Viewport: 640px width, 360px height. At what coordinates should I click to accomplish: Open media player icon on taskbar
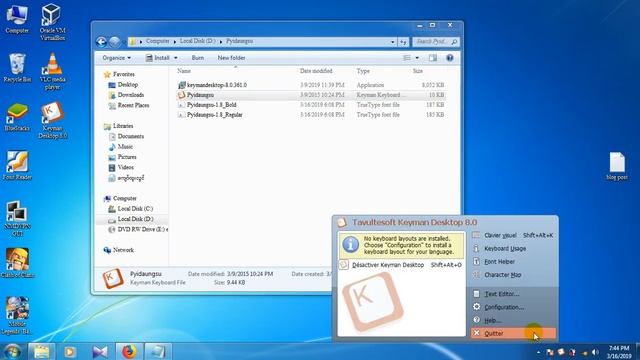(70, 351)
